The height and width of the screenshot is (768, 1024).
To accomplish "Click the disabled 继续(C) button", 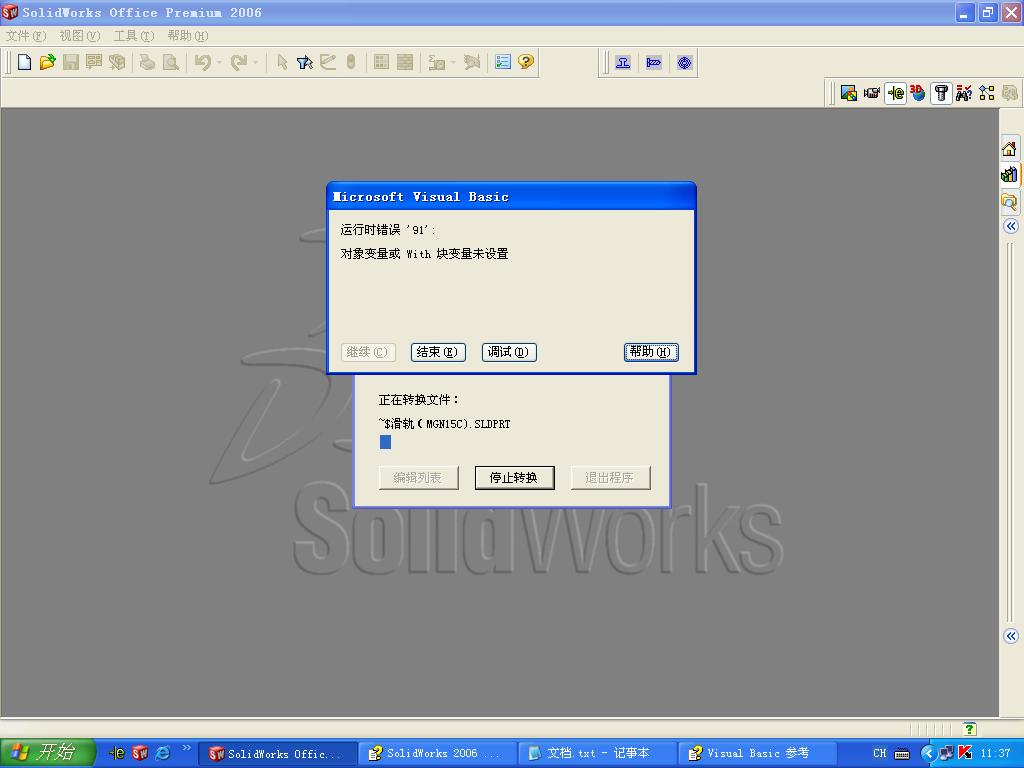I will [368, 352].
